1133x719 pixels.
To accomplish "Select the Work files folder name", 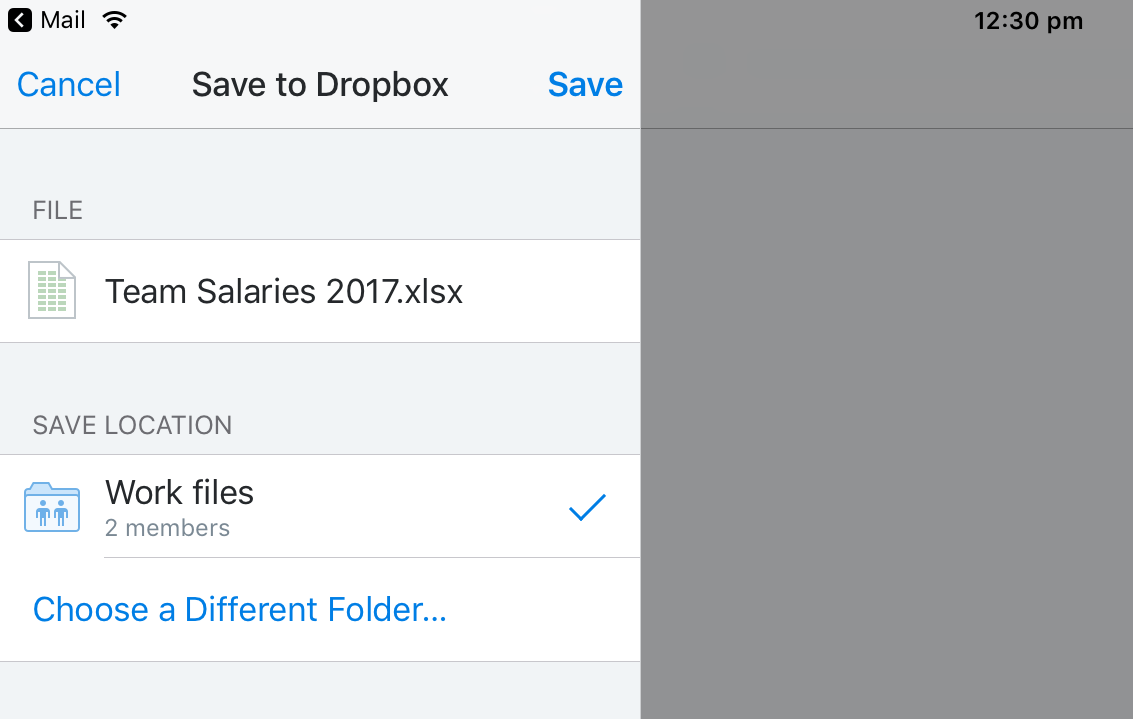I will (x=179, y=493).
